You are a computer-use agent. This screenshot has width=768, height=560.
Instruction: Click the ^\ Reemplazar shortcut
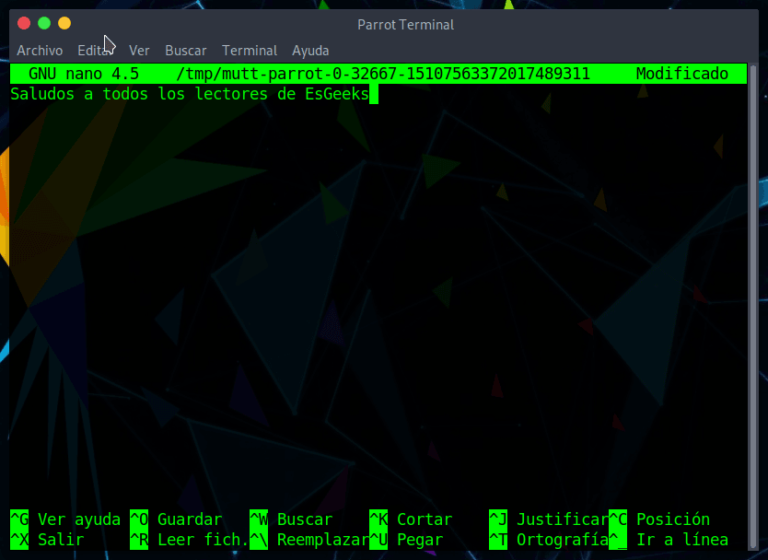[309, 539]
